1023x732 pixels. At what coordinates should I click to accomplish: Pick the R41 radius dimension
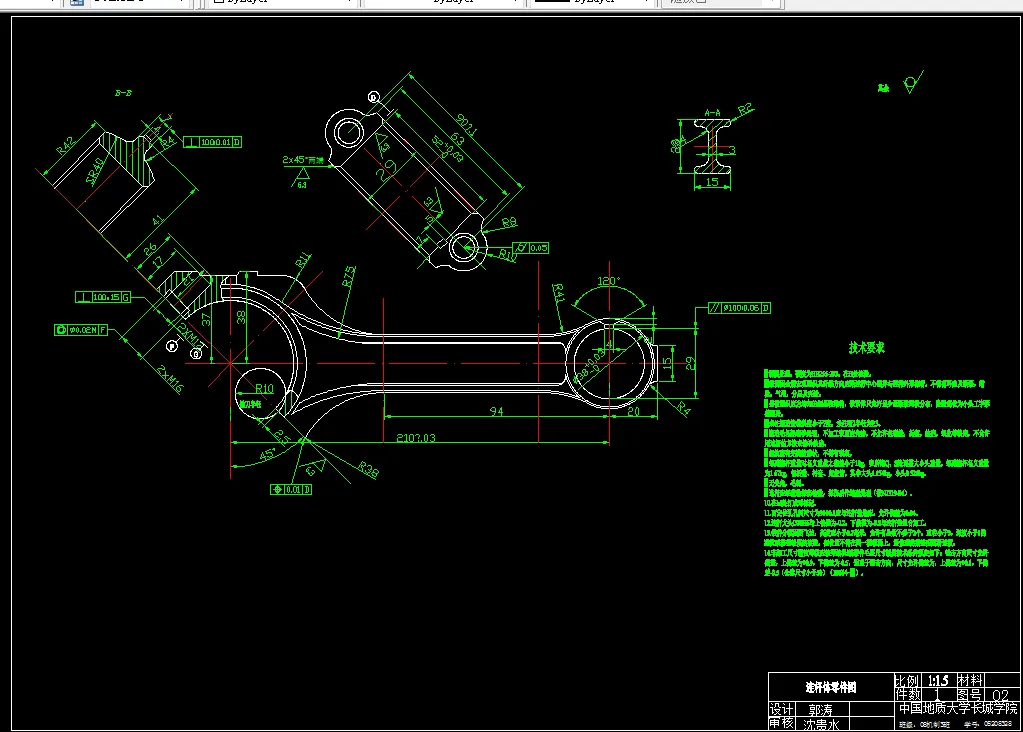[x=558, y=293]
